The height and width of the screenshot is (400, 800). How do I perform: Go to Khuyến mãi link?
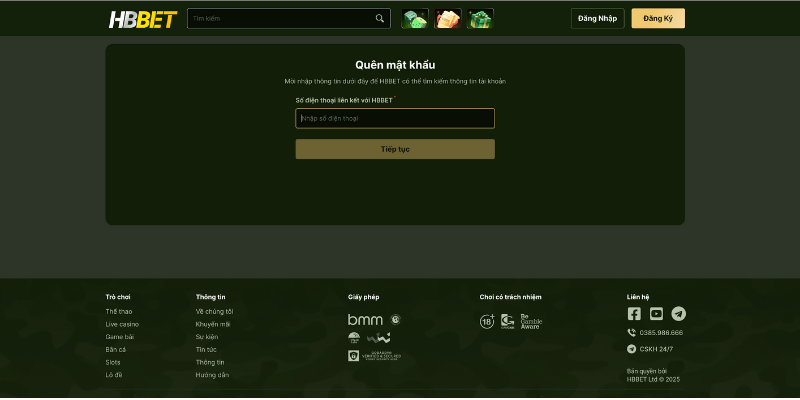click(x=213, y=324)
